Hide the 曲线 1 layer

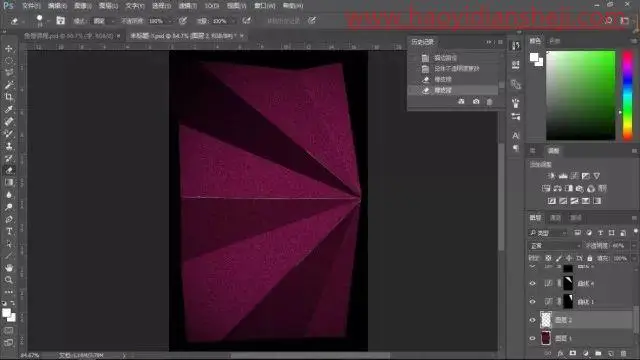[x=533, y=302]
